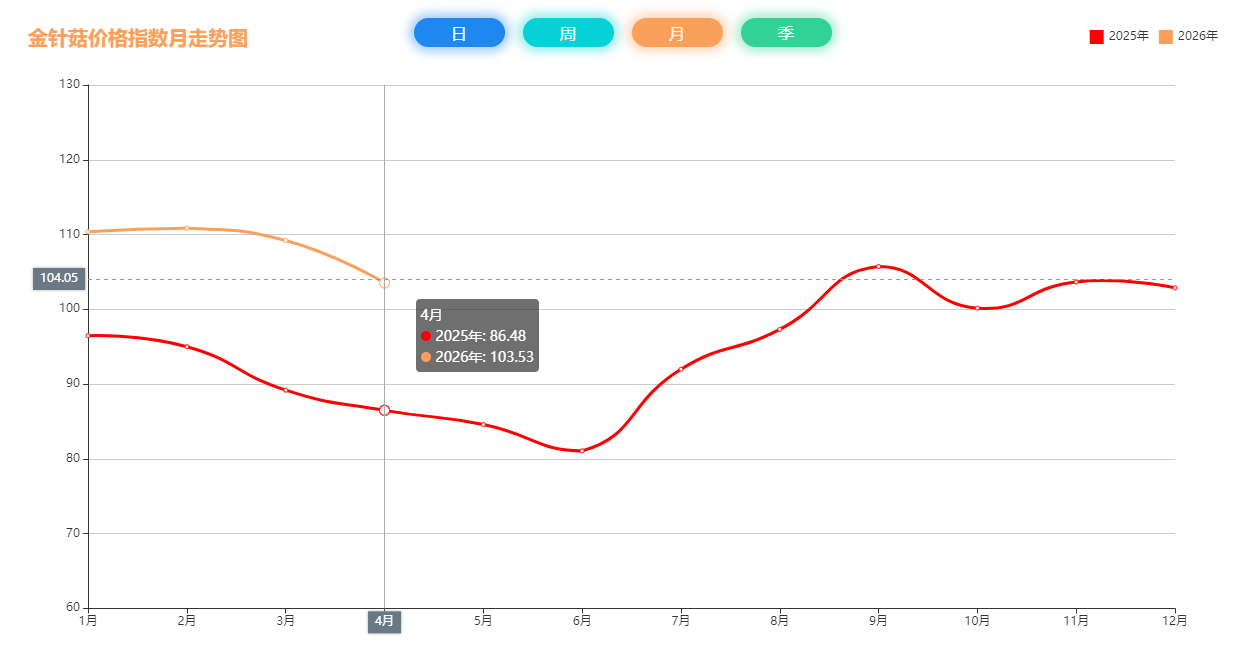
Task: Click the 104.05 y-axis pointer label
Action: click(59, 278)
